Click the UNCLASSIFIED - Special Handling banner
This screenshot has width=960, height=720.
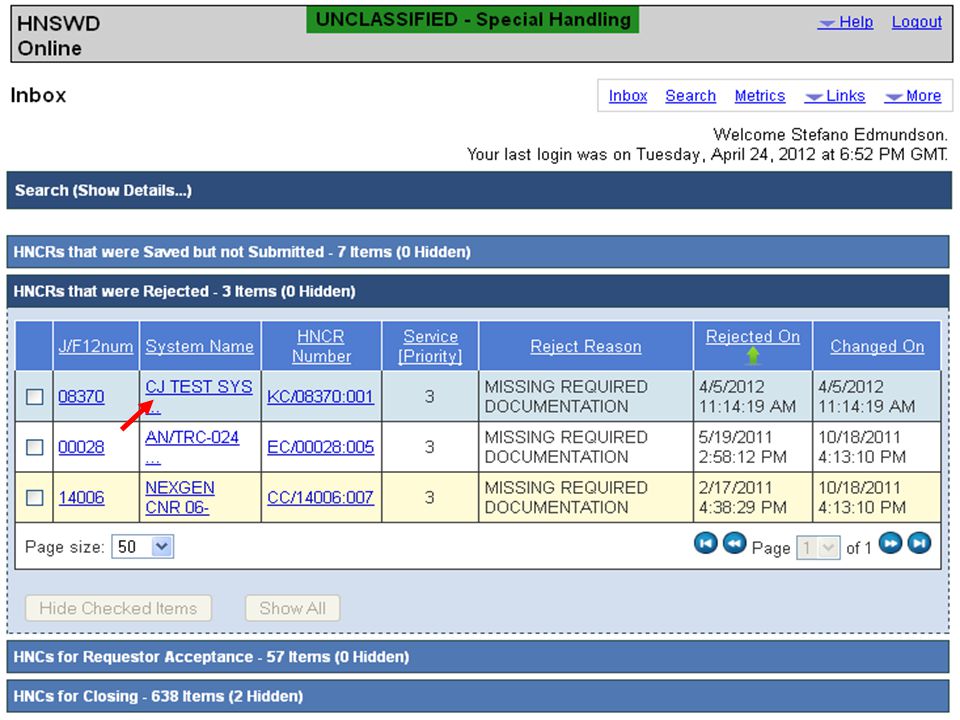click(473, 20)
